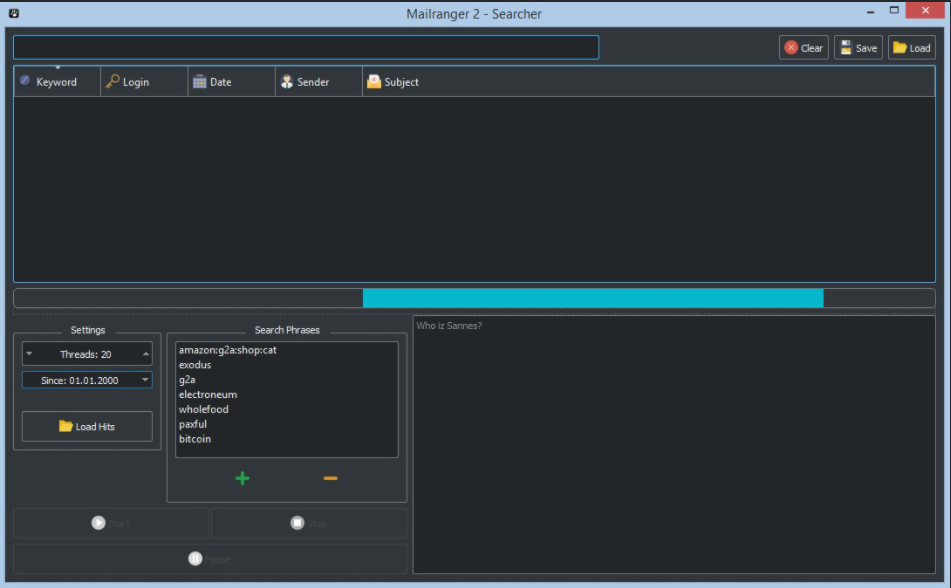Click the person icon in Sender column

[286, 82]
